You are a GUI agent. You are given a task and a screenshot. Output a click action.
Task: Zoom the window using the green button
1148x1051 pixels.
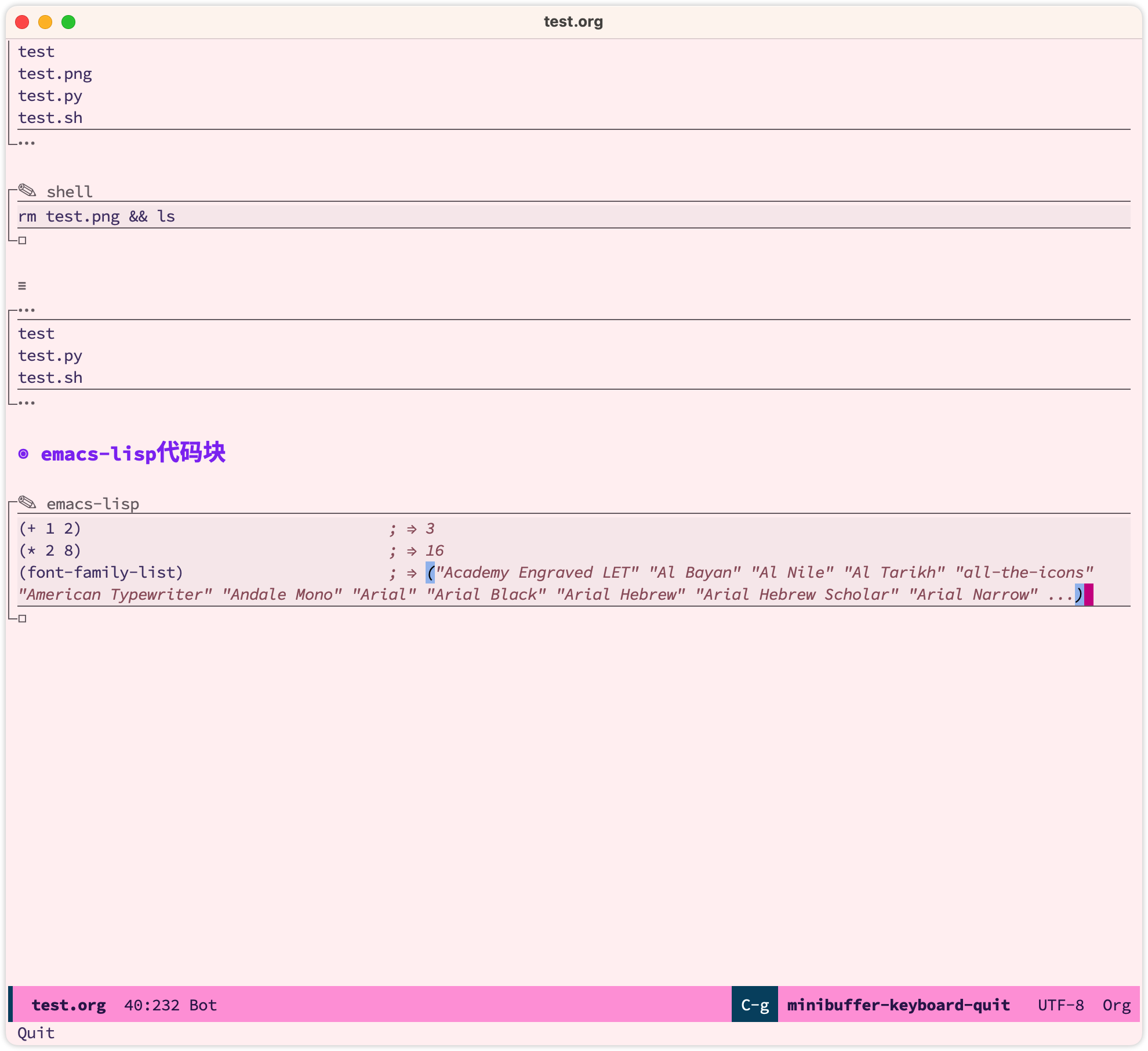68,22
